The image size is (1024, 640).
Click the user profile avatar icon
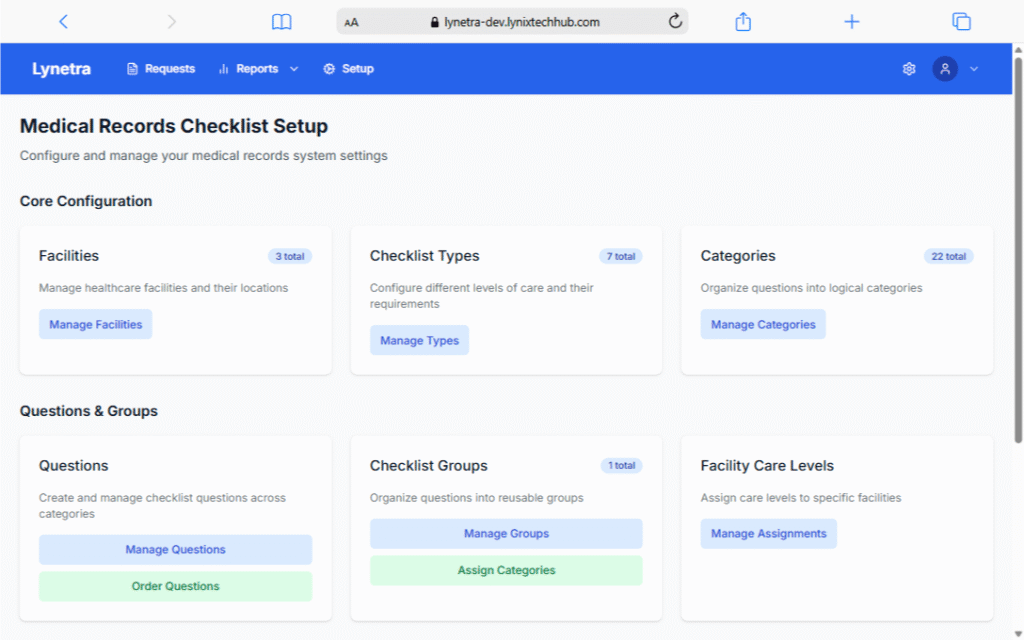coord(945,69)
